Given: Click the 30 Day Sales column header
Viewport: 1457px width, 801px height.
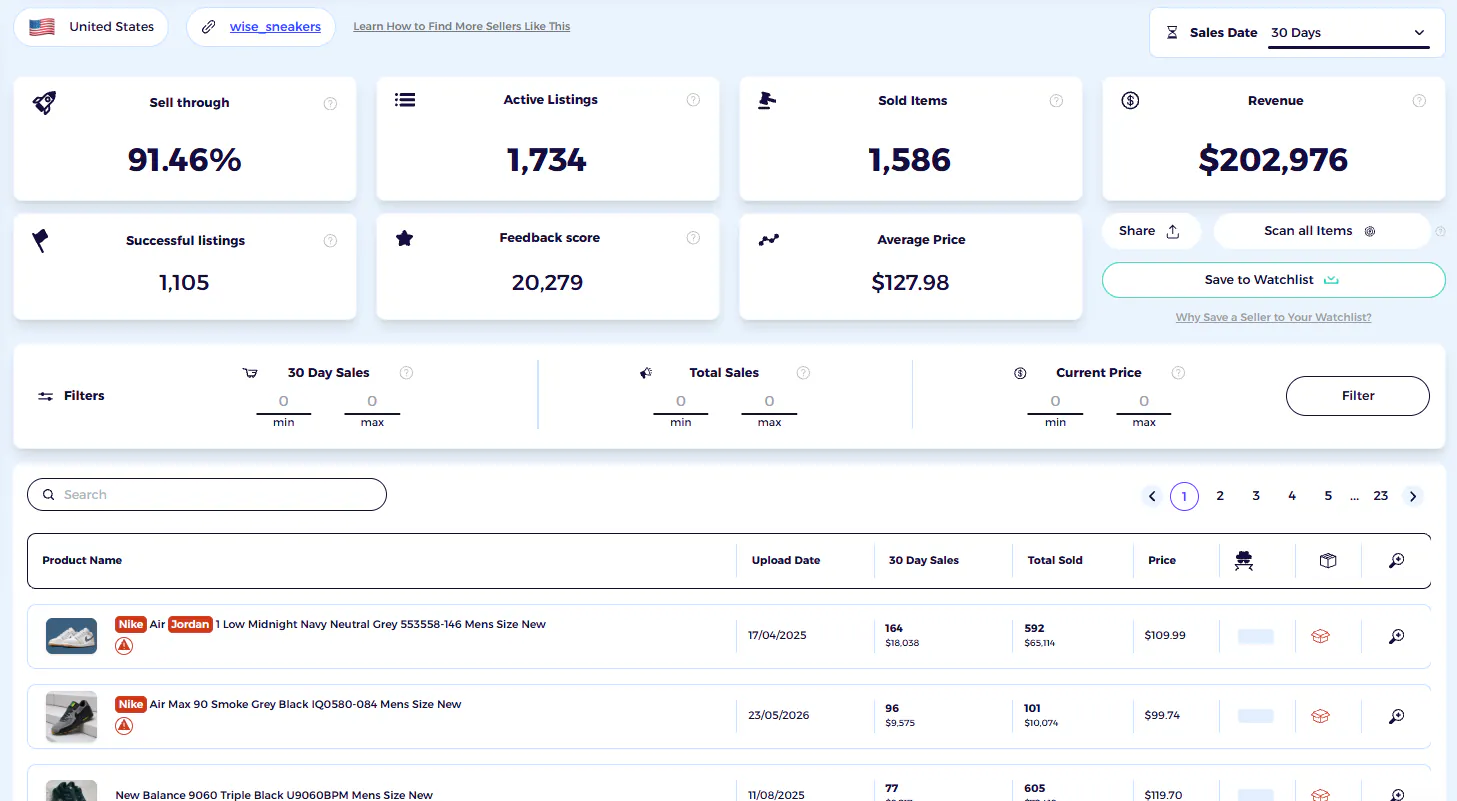Looking at the screenshot, I should 924,561.
